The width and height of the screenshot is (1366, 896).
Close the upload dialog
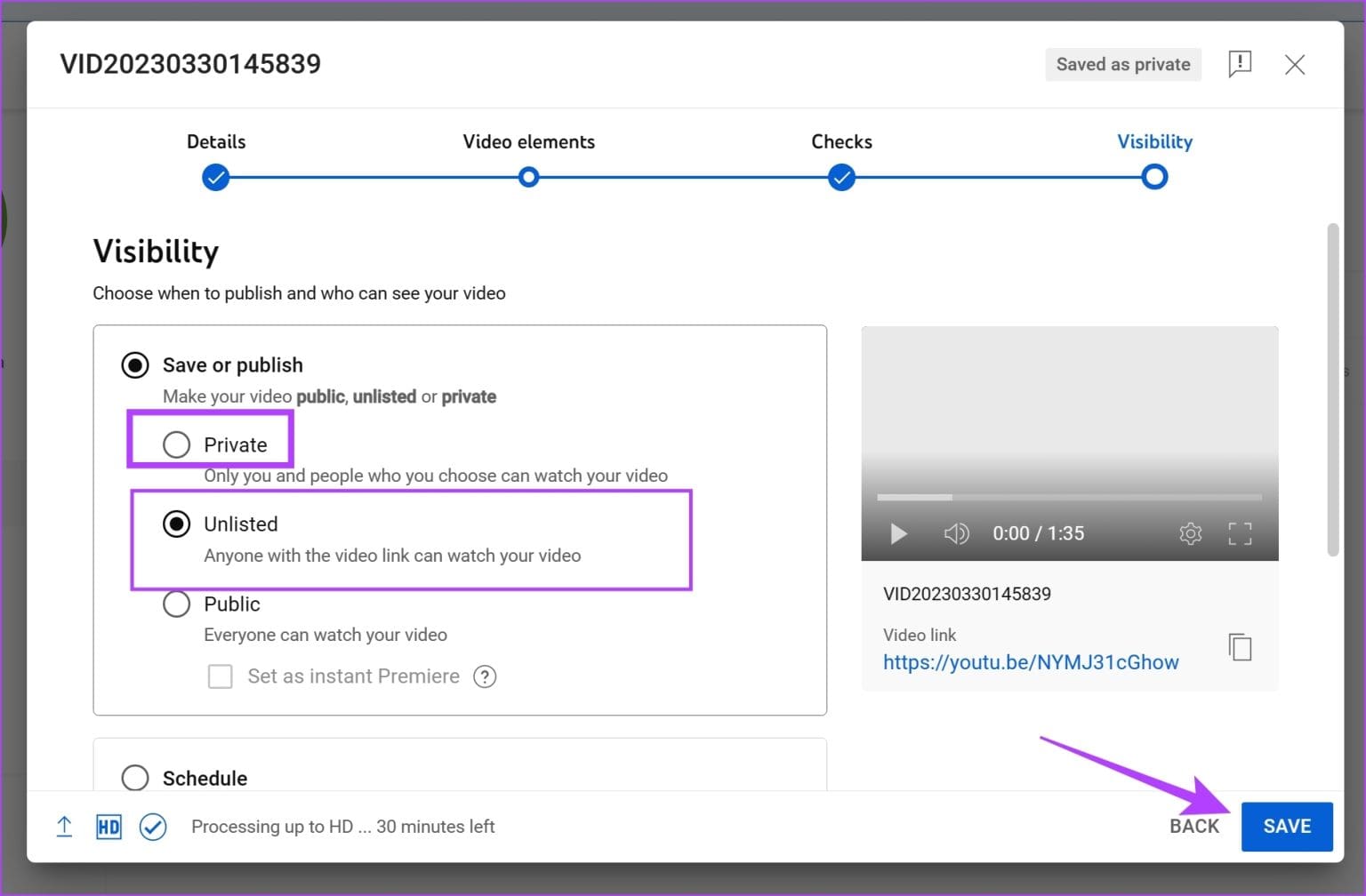1295,64
